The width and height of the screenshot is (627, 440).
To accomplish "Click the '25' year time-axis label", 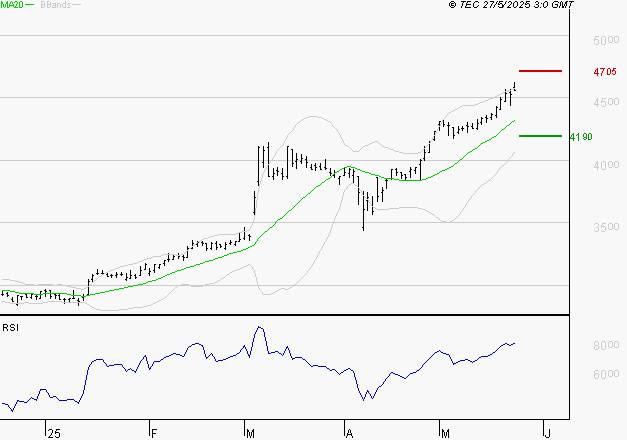I will point(54,434).
